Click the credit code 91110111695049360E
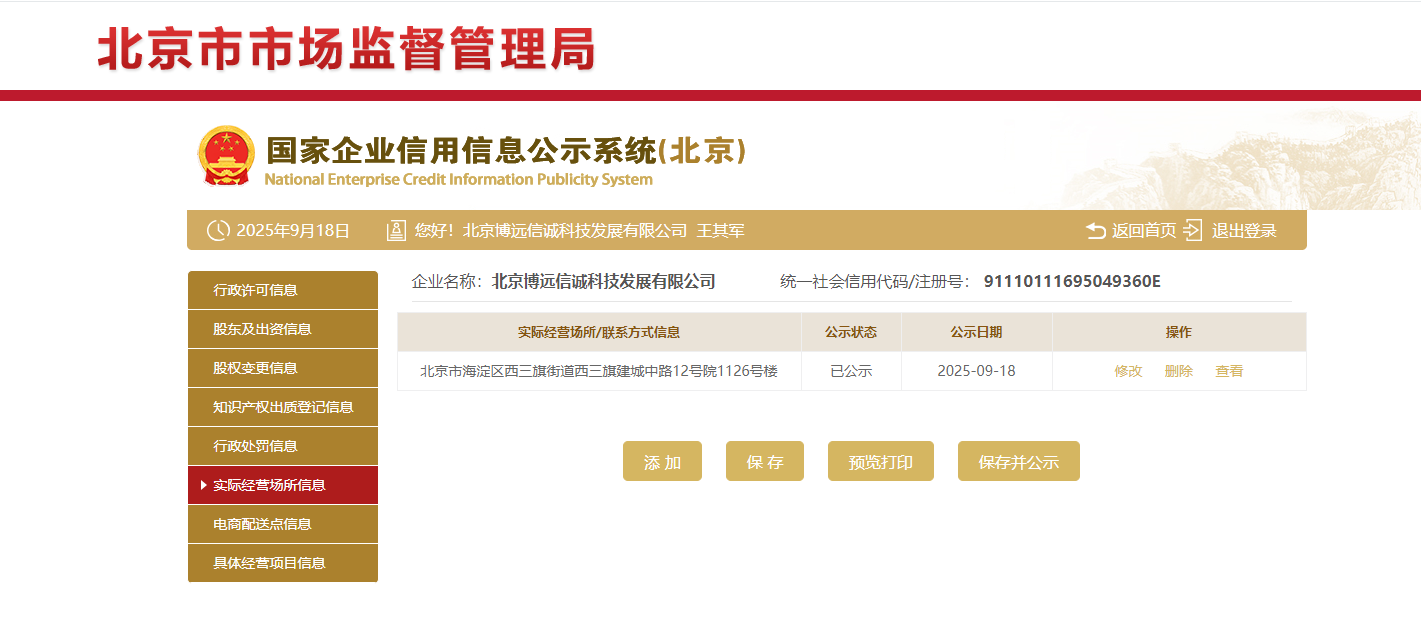This screenshot has width=1421, height=634. point(1072,281)
